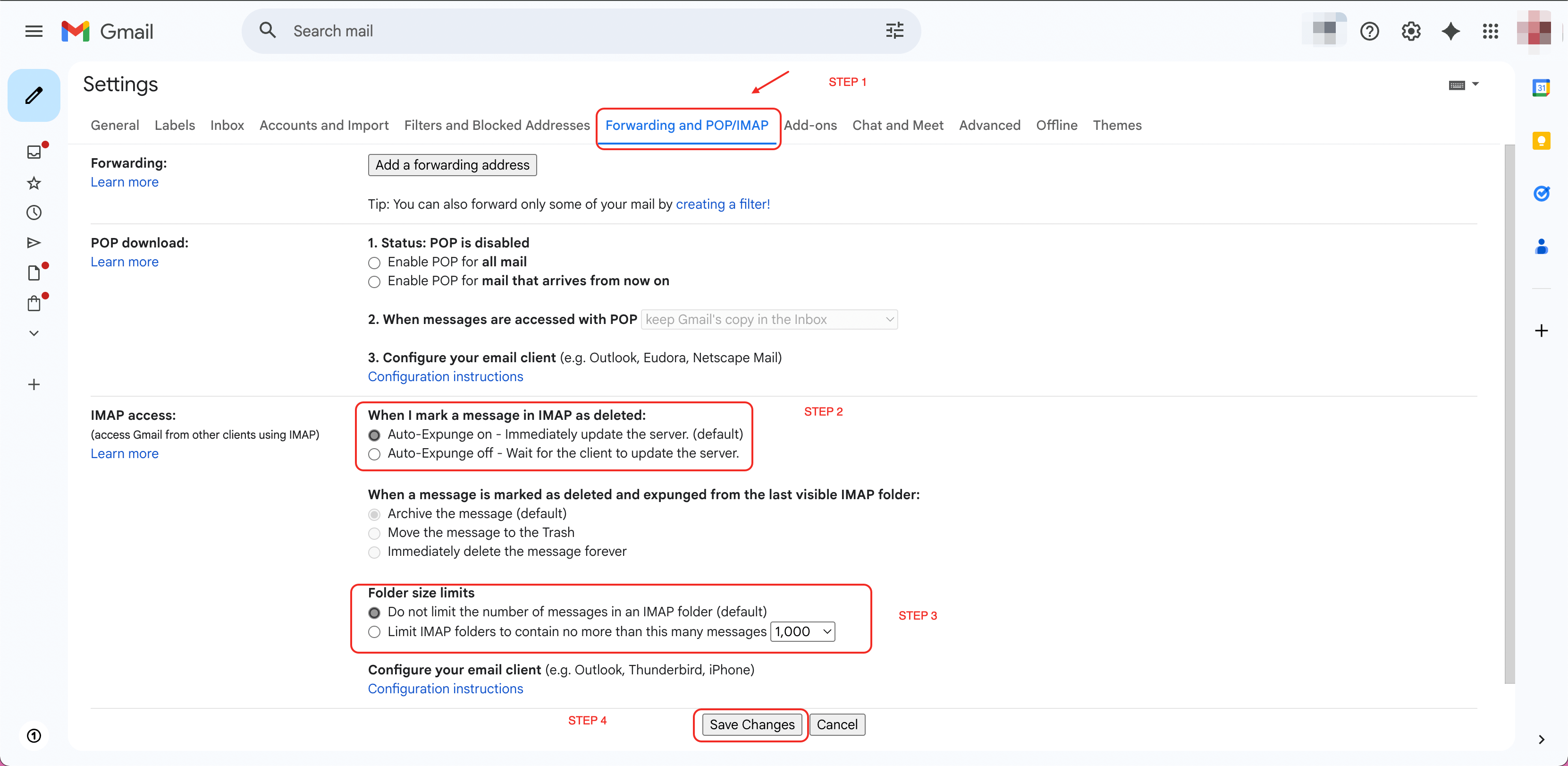This screenshot has height=766, width=1568.
Task: Open the Starred folder star icon
Action: click(34, 183)
